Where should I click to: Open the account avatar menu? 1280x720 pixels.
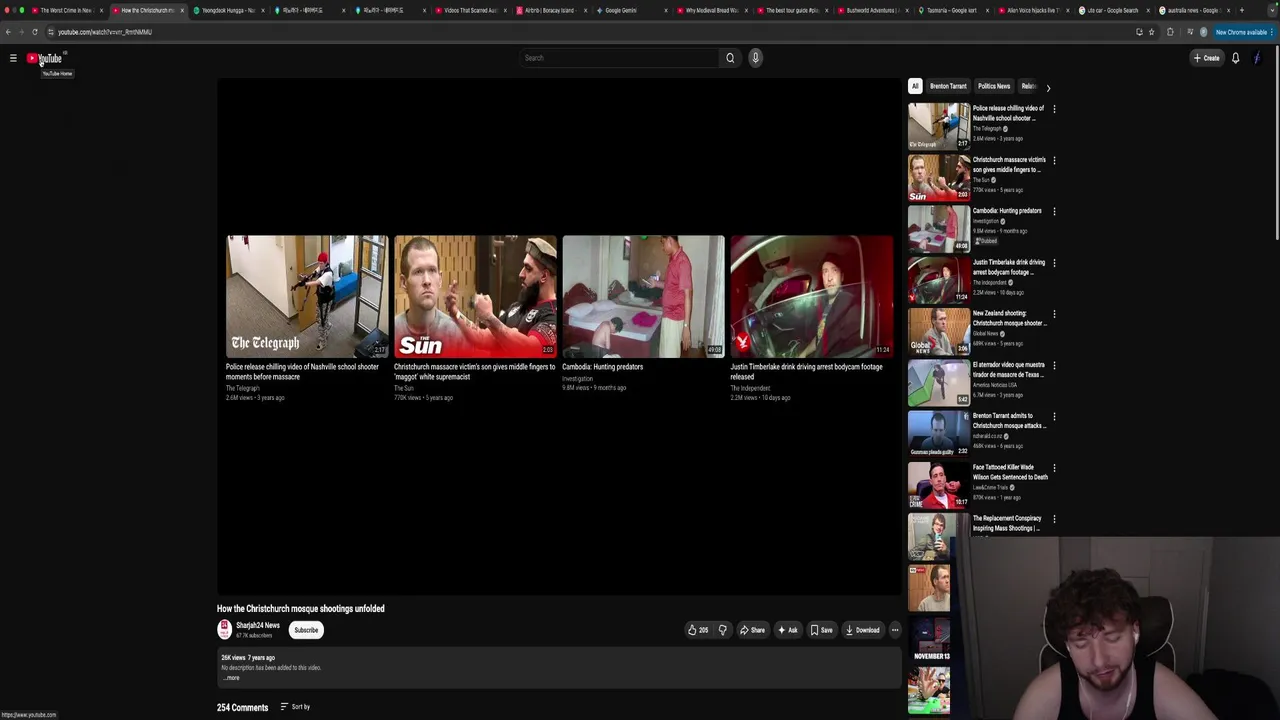[1257, 58]
